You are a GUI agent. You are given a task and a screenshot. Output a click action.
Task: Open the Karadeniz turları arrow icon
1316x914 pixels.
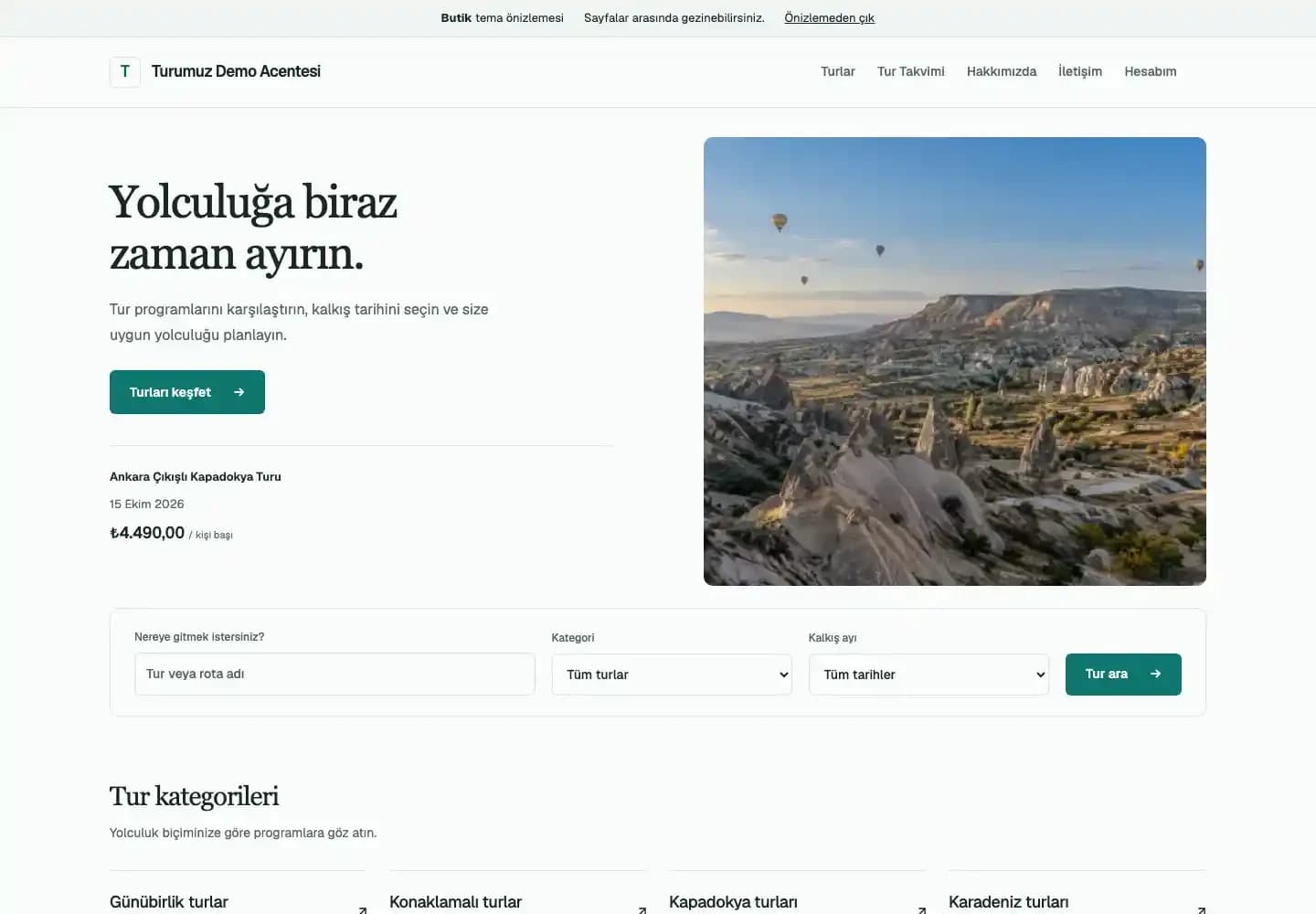click(x=1202, y=909)
